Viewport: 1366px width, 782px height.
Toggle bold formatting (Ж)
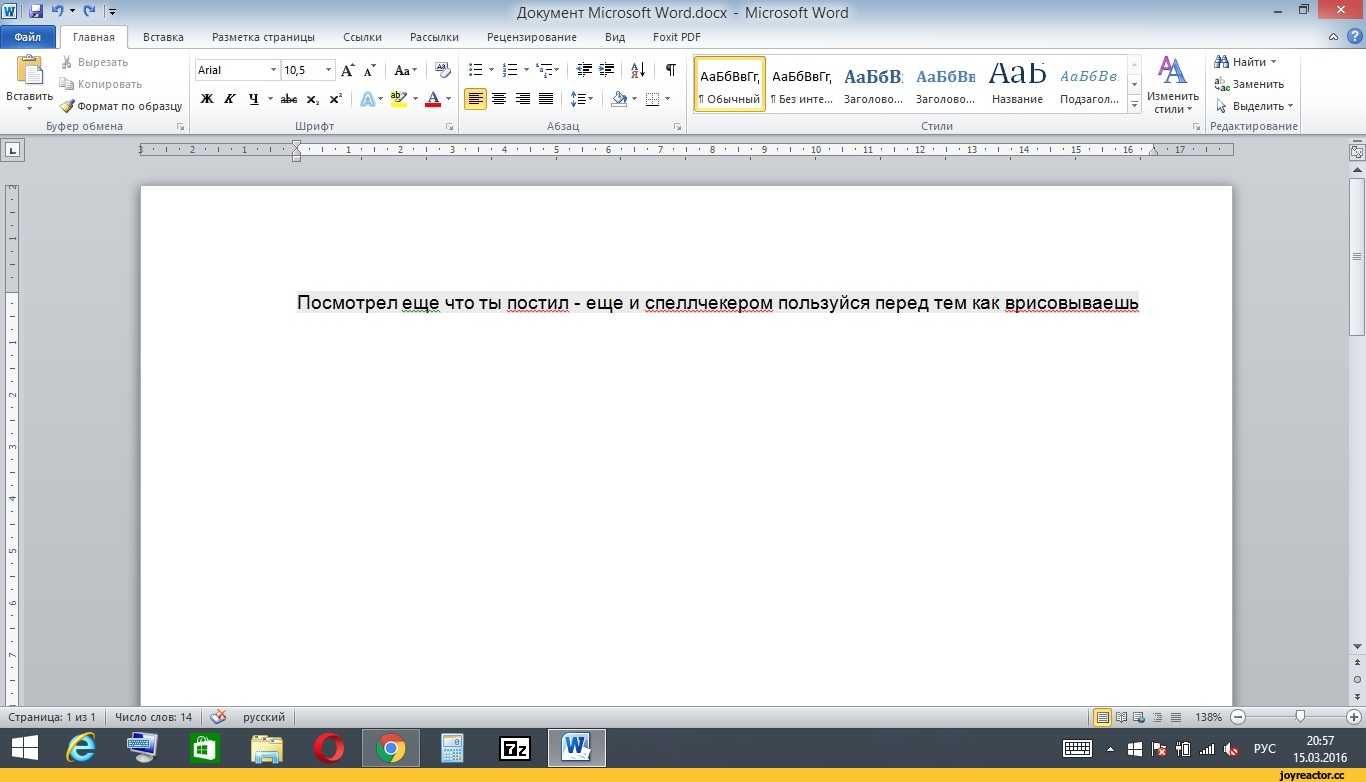tap(207, 99)
